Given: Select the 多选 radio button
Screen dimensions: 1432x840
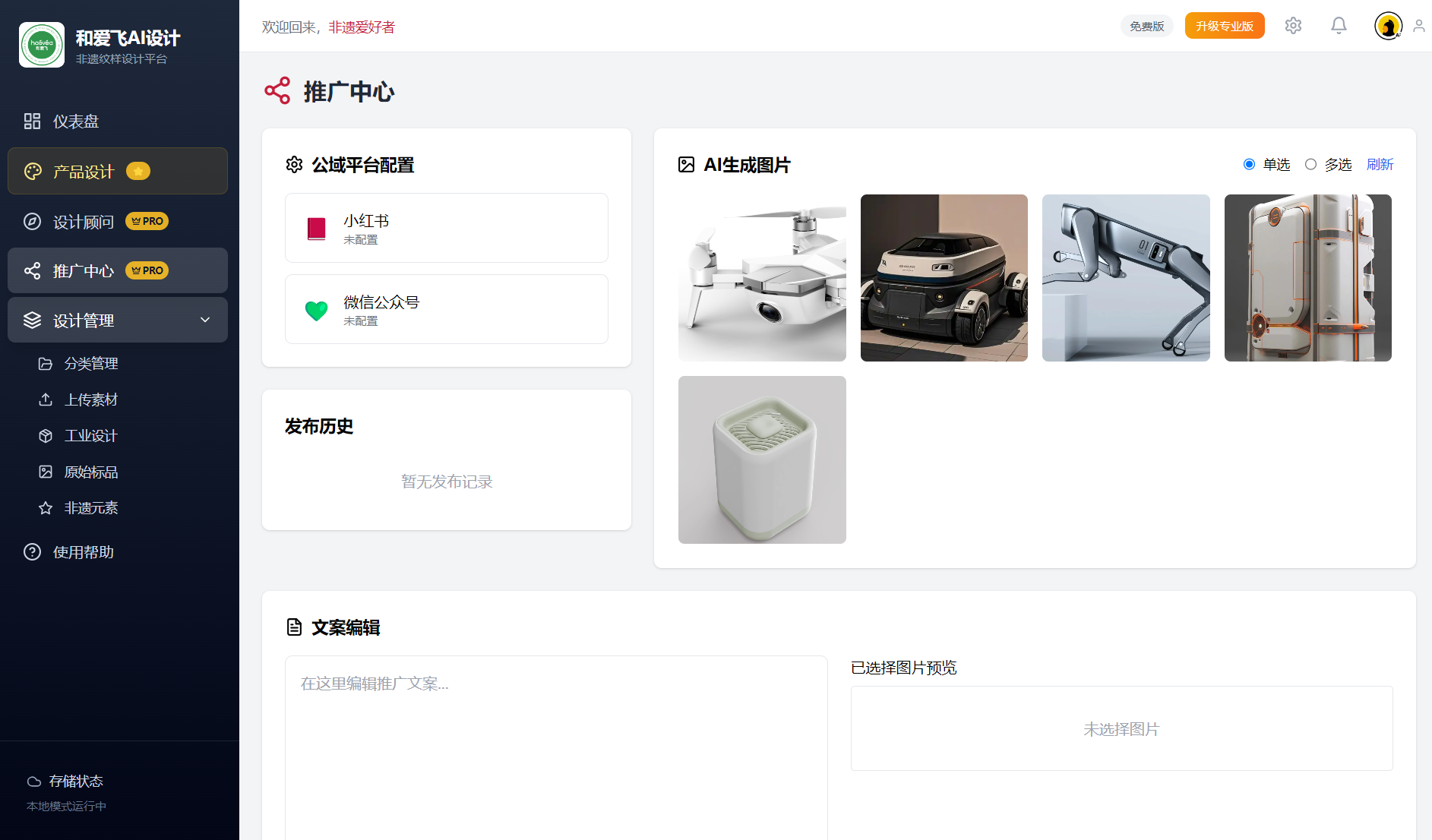Looking at the screenshot, I should click(1310, 164).
